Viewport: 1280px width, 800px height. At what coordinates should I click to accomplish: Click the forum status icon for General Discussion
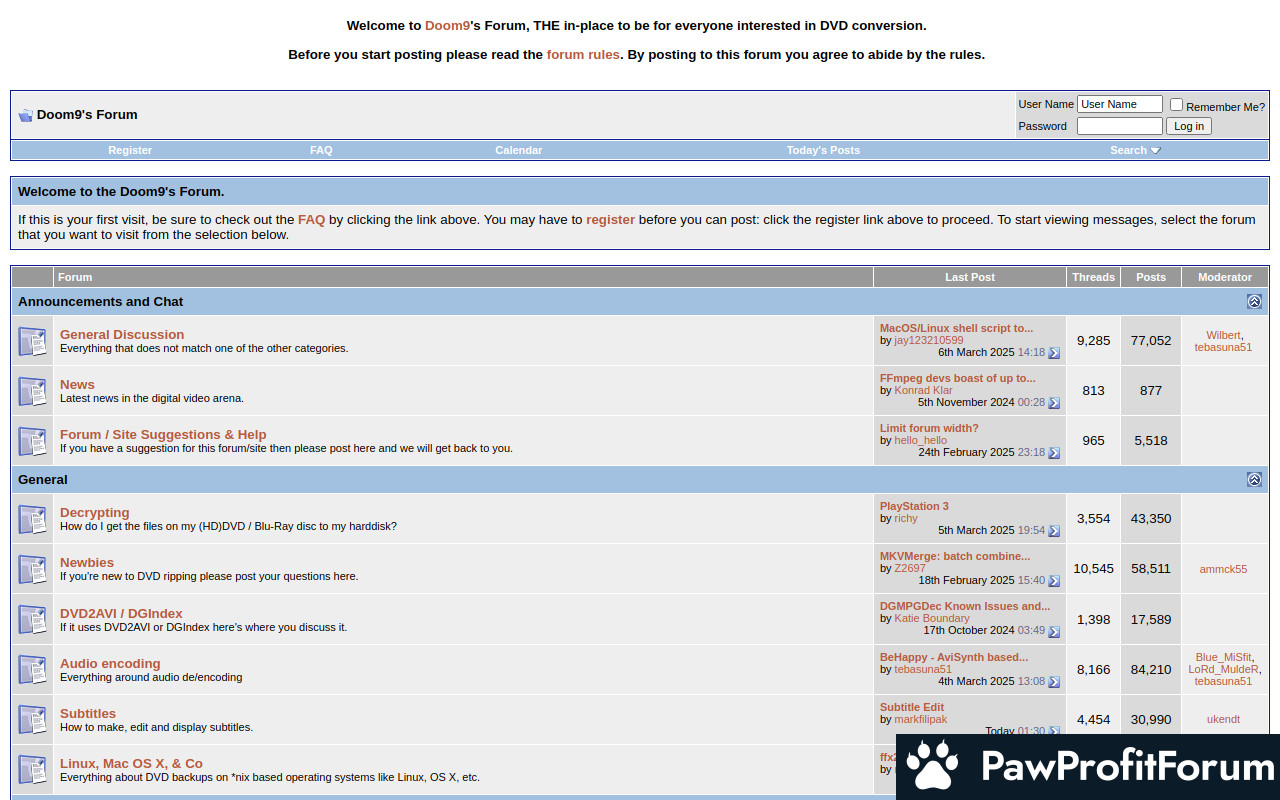coord(33,342)
